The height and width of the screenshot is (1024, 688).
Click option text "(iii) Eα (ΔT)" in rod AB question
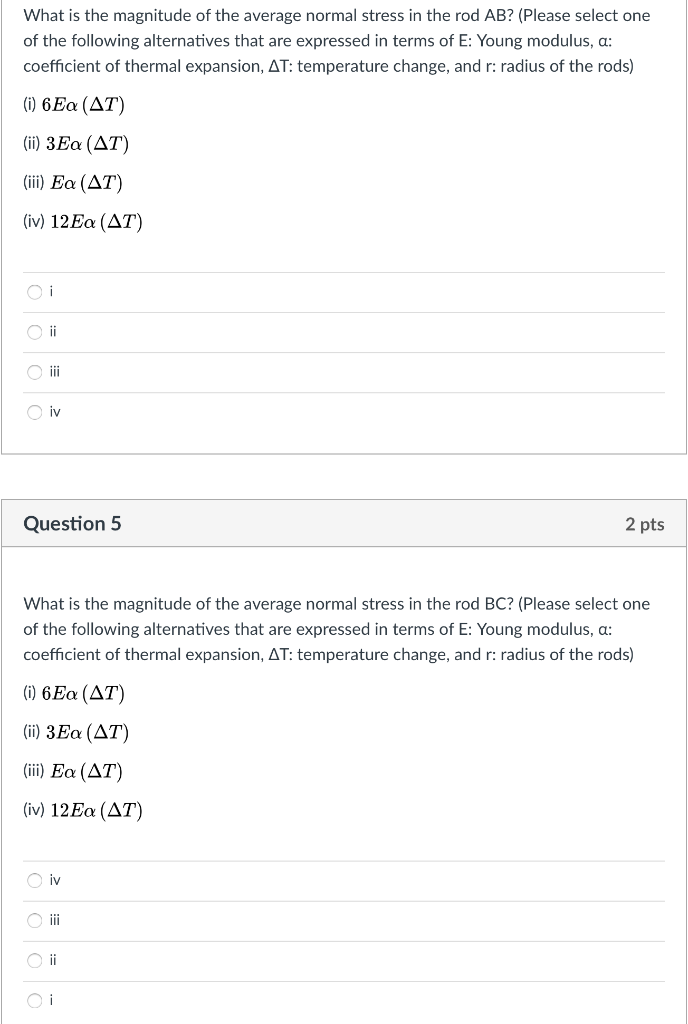pos(73,182)
